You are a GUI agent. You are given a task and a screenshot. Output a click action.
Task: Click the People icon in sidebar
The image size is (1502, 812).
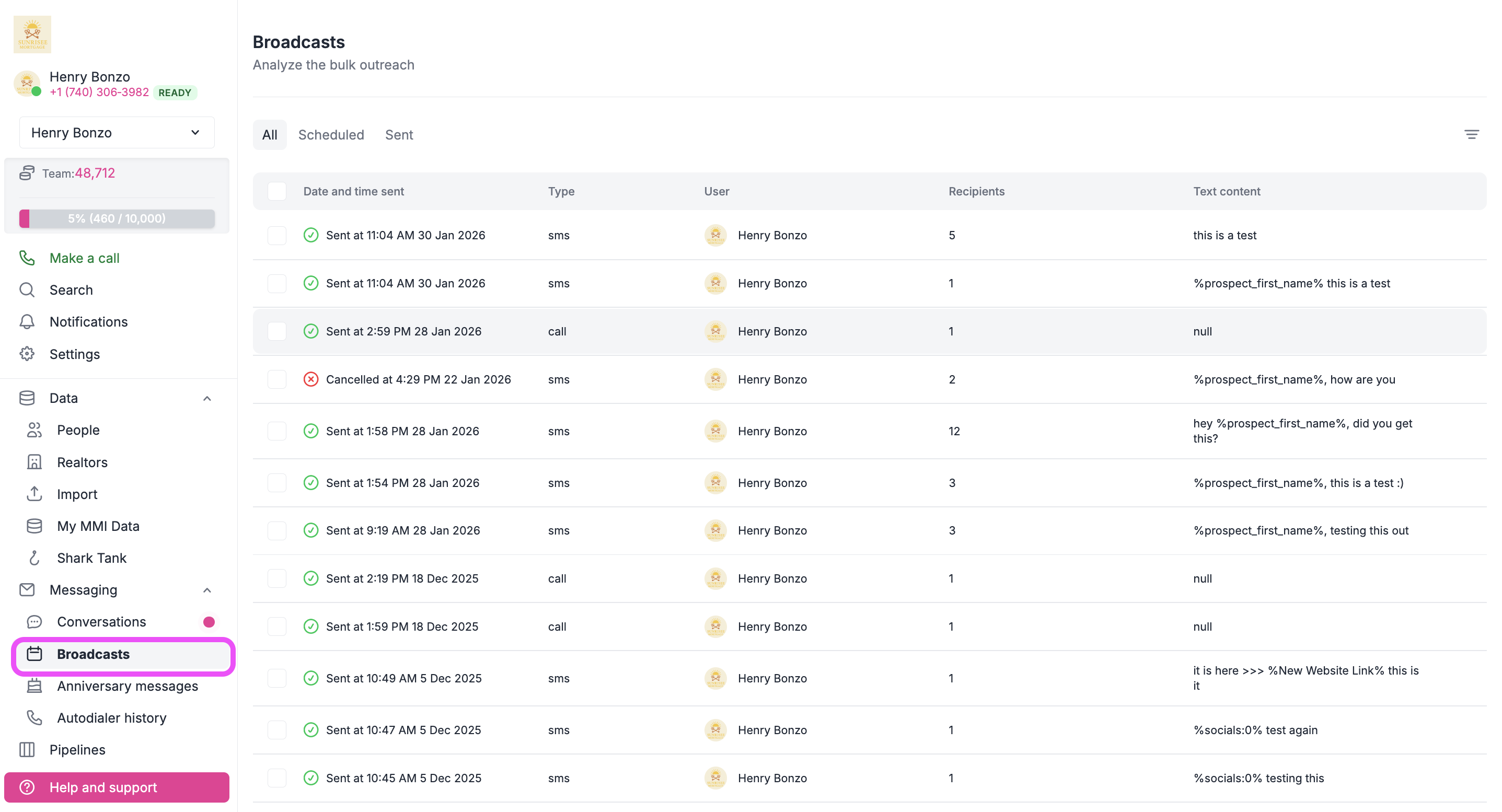pyautogui.click(x=34, y=430)
